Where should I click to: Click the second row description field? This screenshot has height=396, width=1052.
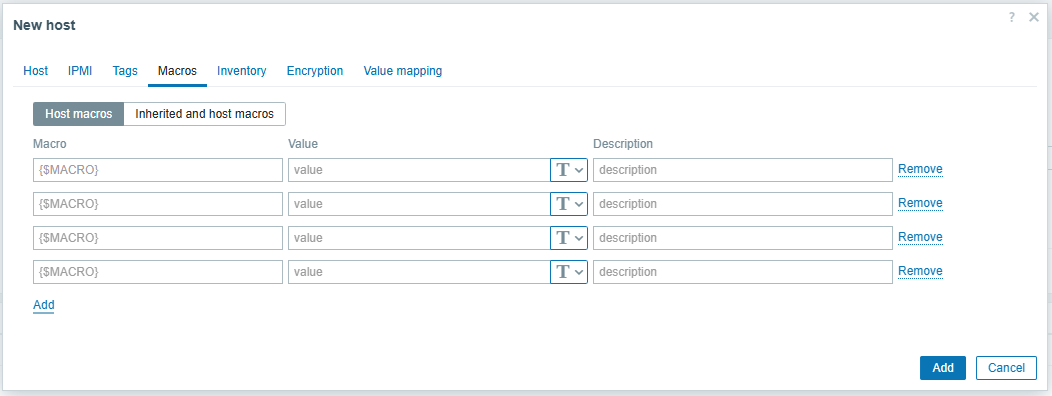pos(743,203)
